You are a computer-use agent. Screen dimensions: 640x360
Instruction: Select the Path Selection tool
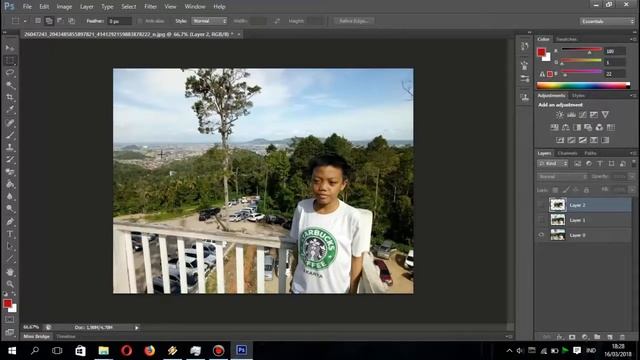coord(10,247)
